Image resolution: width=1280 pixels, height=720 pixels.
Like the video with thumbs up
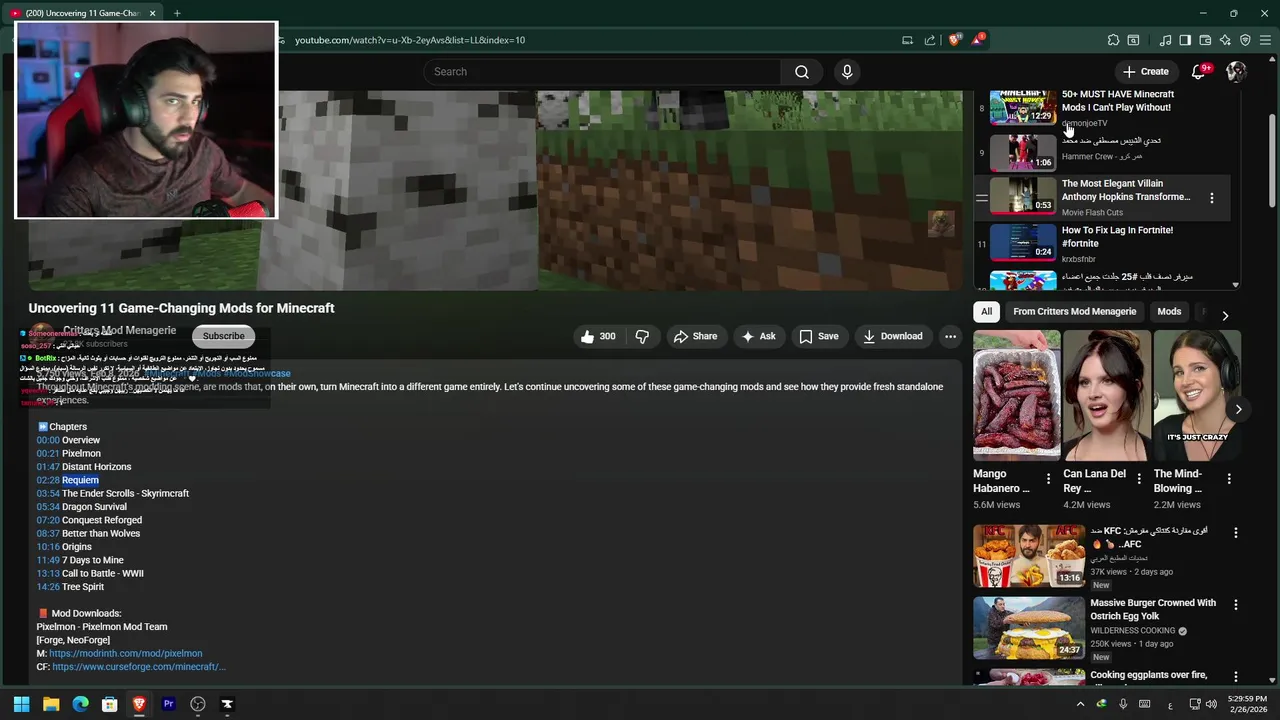click(598, 336)
